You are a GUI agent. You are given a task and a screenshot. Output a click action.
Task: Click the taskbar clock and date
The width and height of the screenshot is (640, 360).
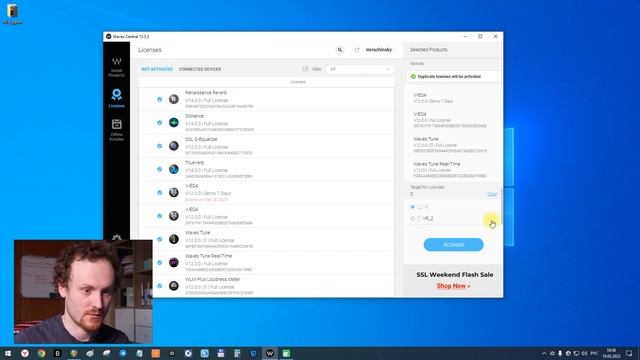pos(611,353)
